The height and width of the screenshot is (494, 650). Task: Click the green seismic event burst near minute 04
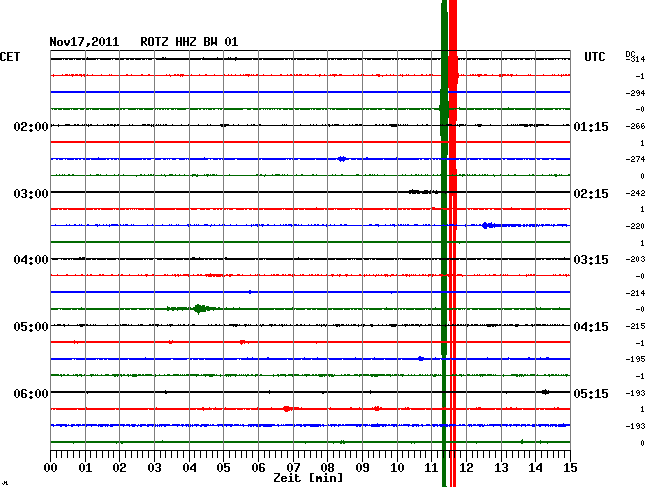click(199, 309)
